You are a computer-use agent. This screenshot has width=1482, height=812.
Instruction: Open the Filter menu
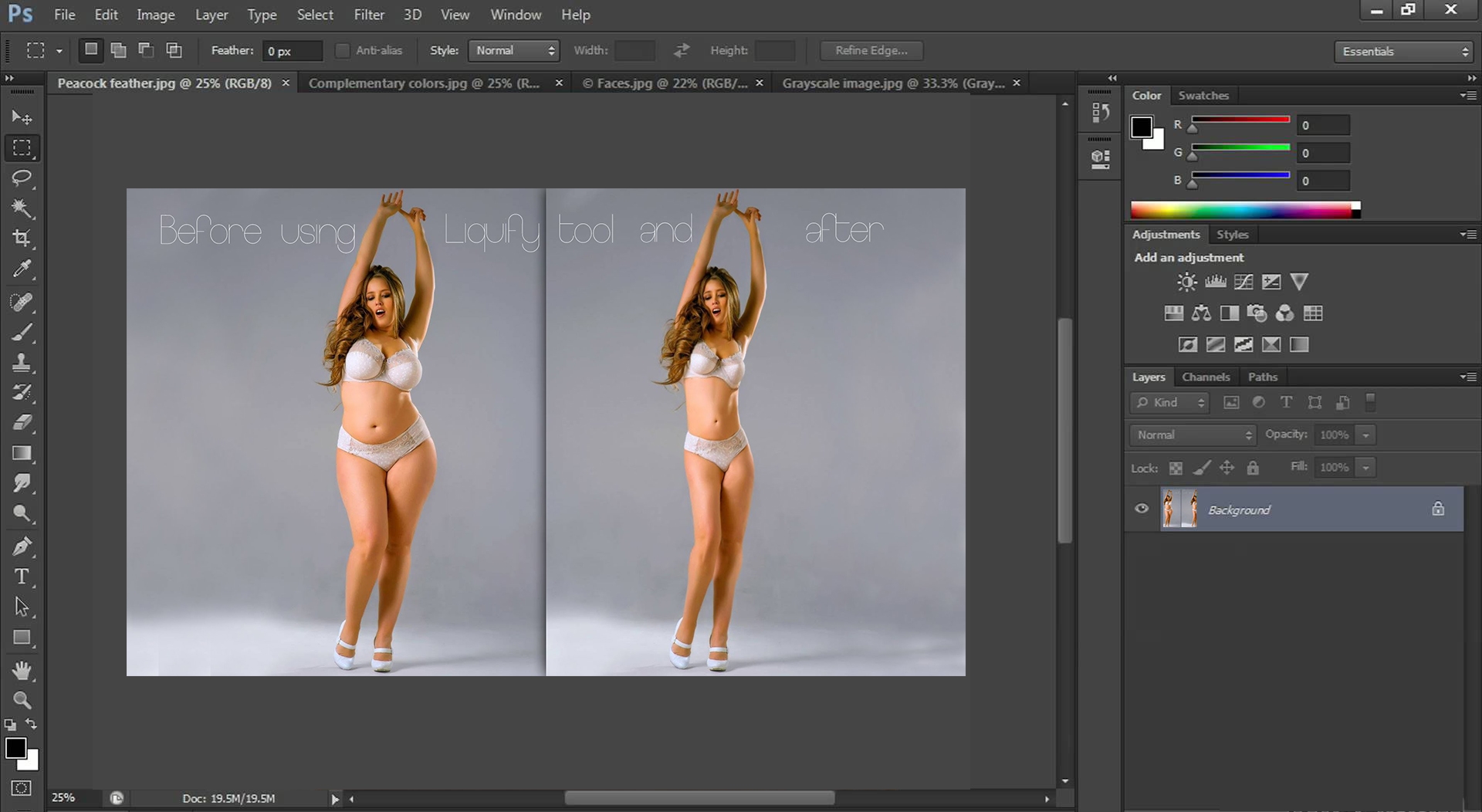[x=368, y=15]
